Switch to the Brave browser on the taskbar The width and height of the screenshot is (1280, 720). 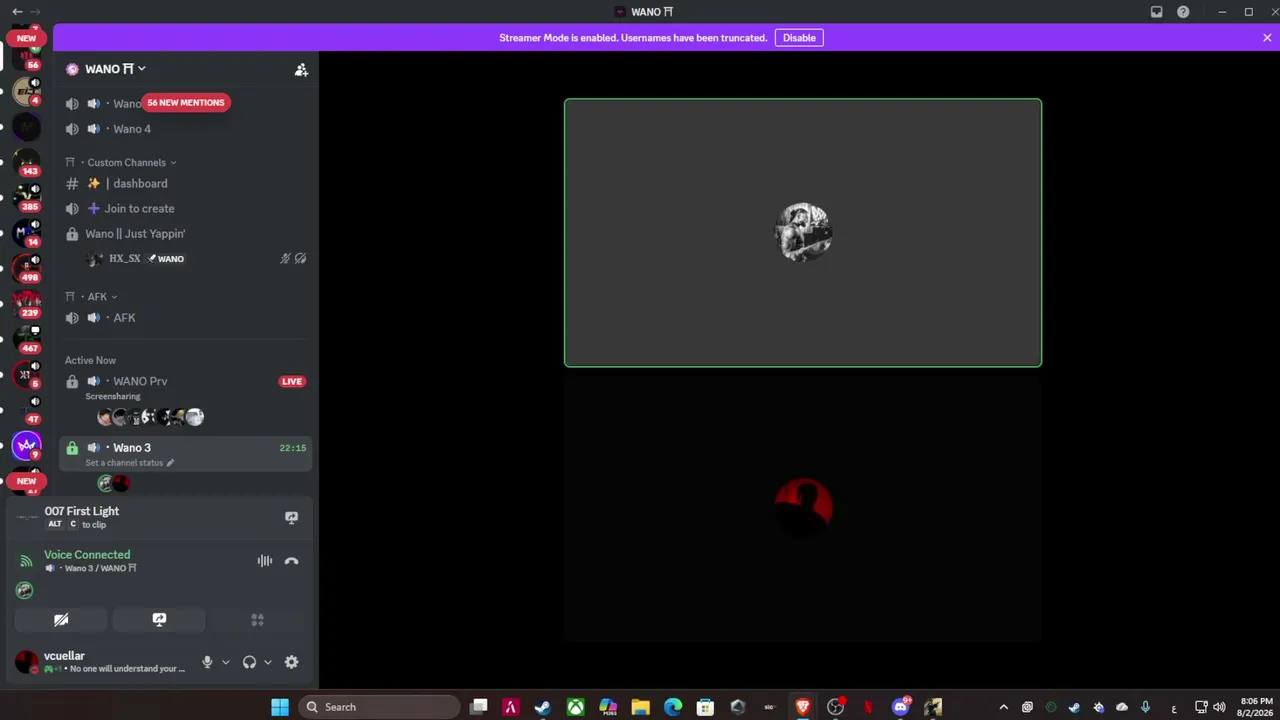click(x=802, y=707)
